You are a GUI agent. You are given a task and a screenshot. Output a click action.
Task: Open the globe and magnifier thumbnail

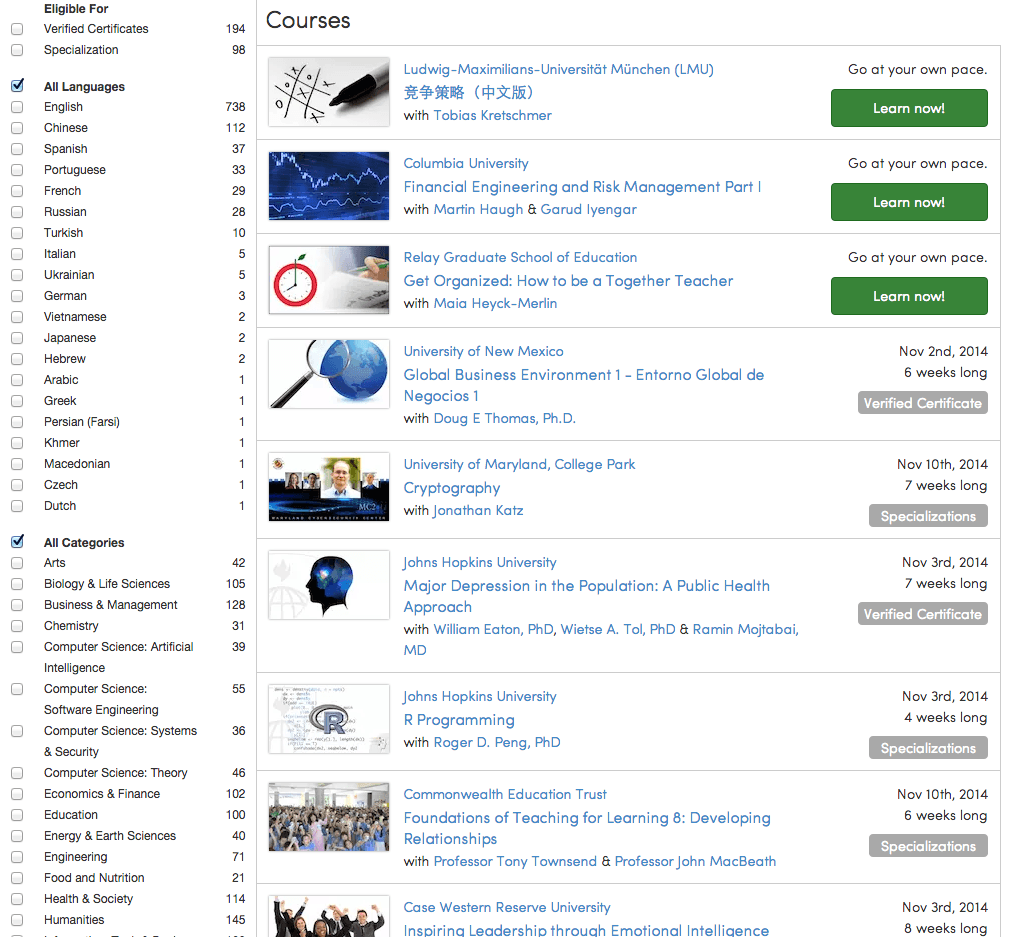(329, 374)
